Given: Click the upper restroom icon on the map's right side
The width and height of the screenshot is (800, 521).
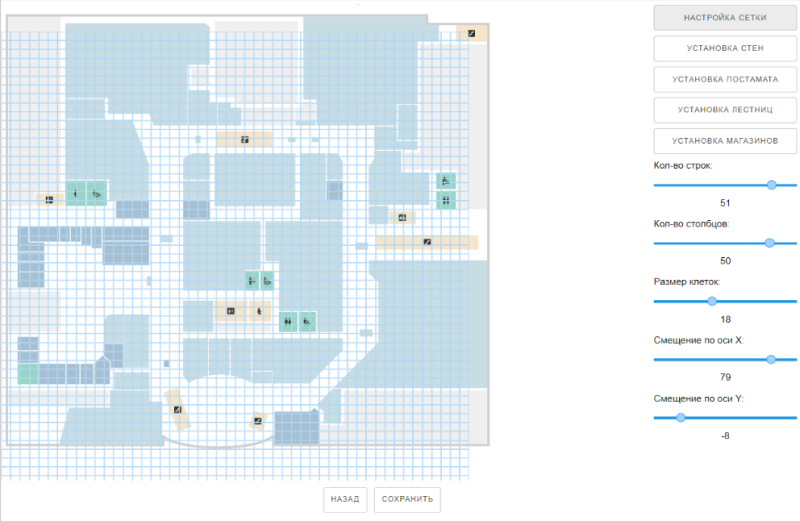Looking at the screenshot, I should (x=445, y=181).
